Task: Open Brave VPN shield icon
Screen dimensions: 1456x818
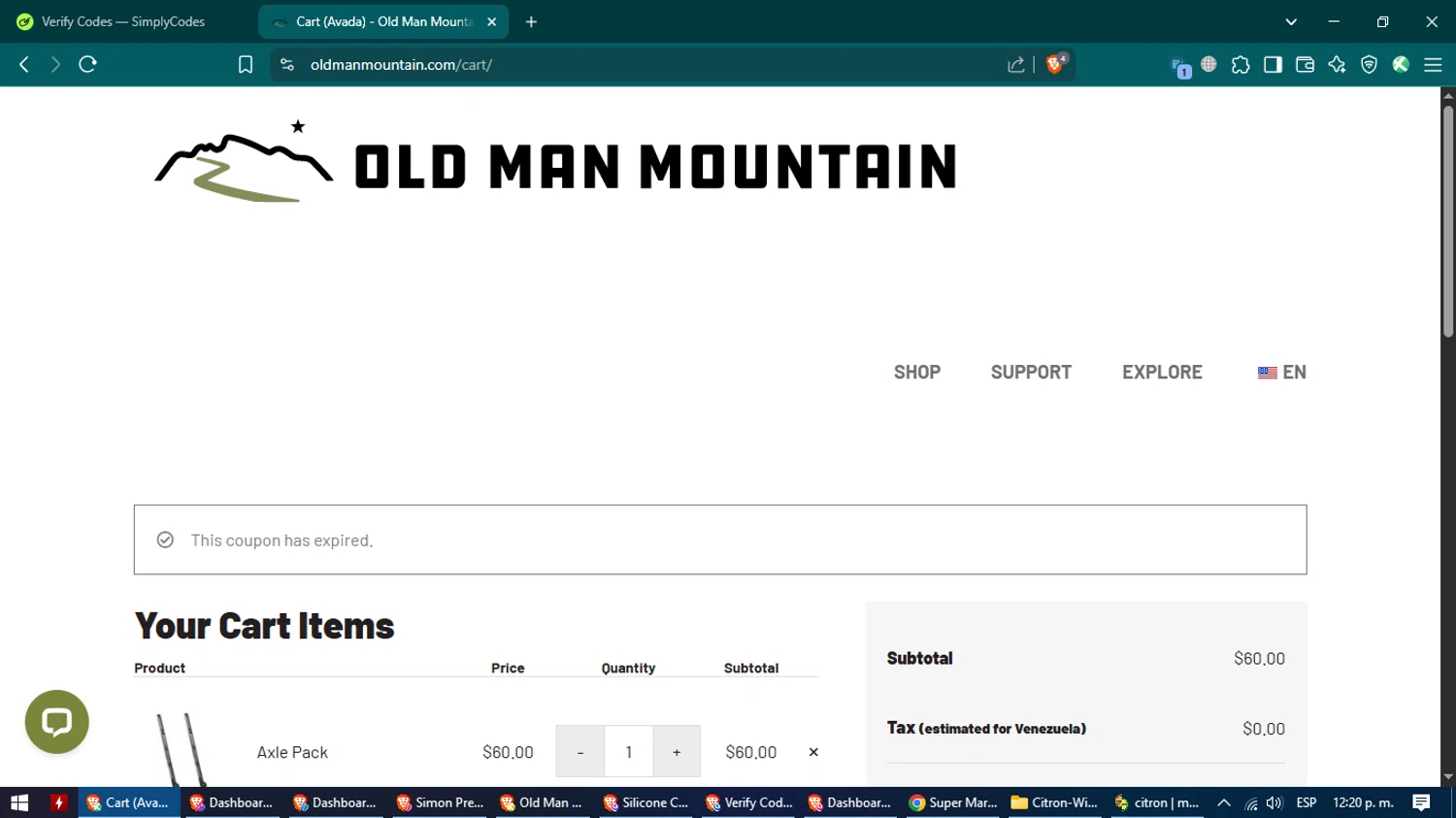Action: (1369, 64)
